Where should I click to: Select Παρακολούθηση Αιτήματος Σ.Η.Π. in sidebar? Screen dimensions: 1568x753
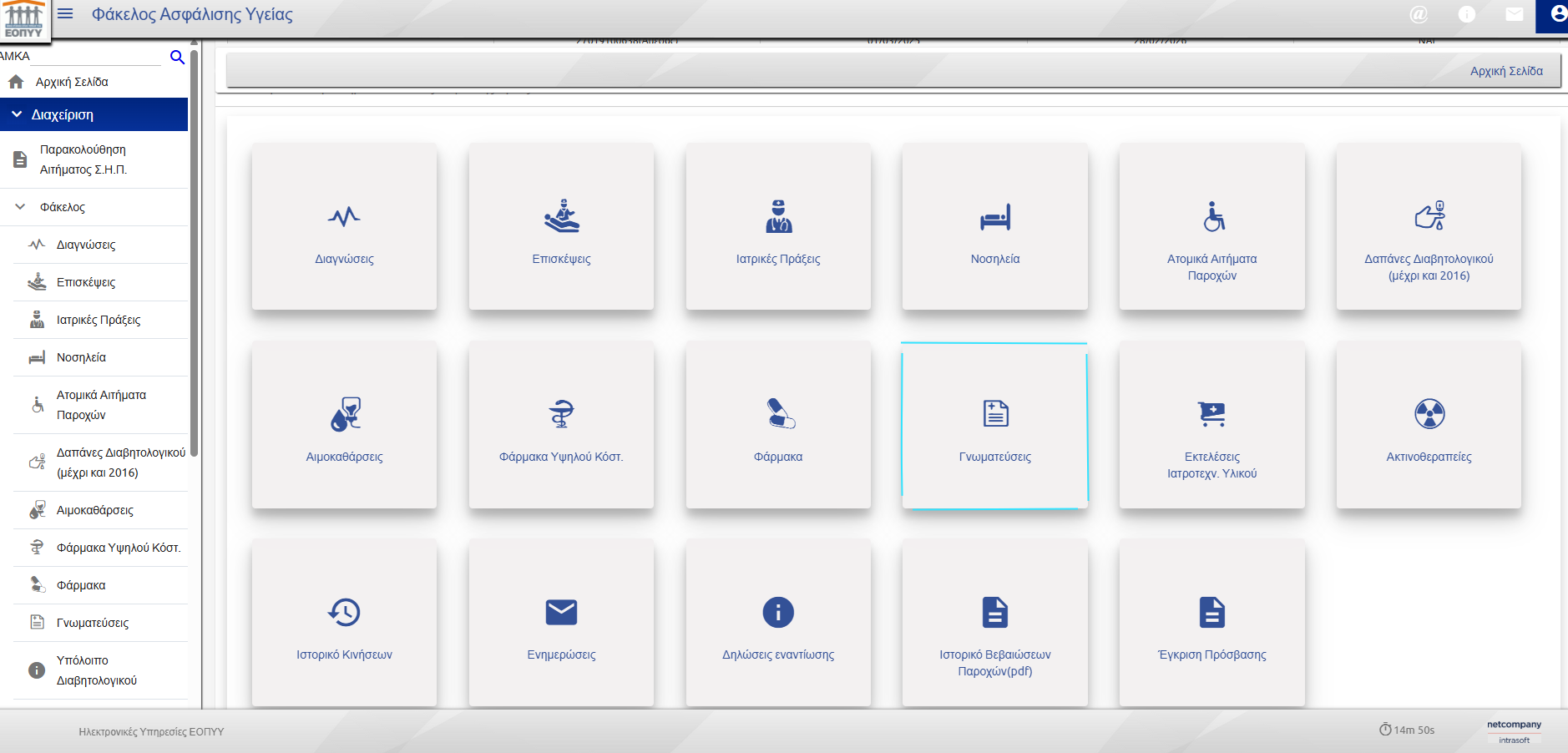(x=94, y=159)
